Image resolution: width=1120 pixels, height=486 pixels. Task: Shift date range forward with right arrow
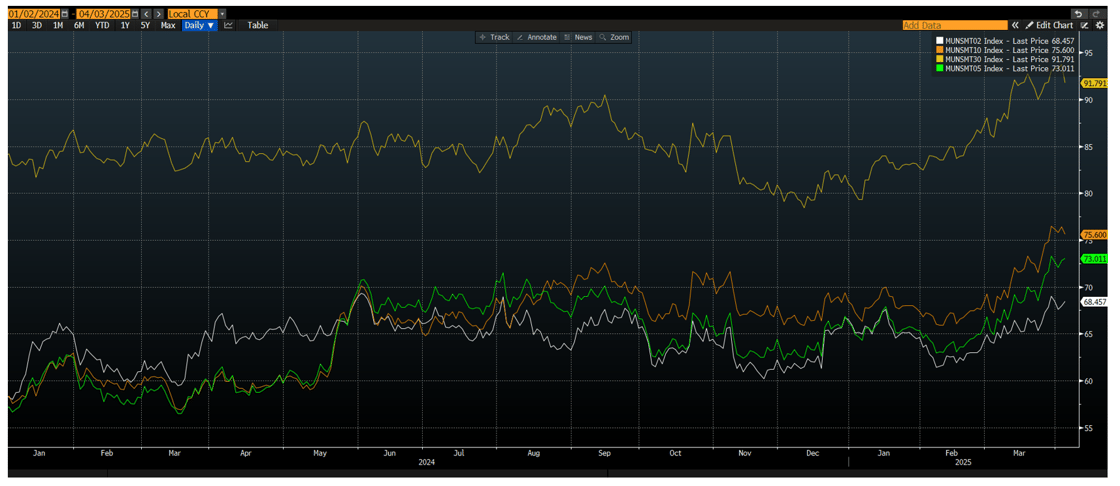point(158,14)
